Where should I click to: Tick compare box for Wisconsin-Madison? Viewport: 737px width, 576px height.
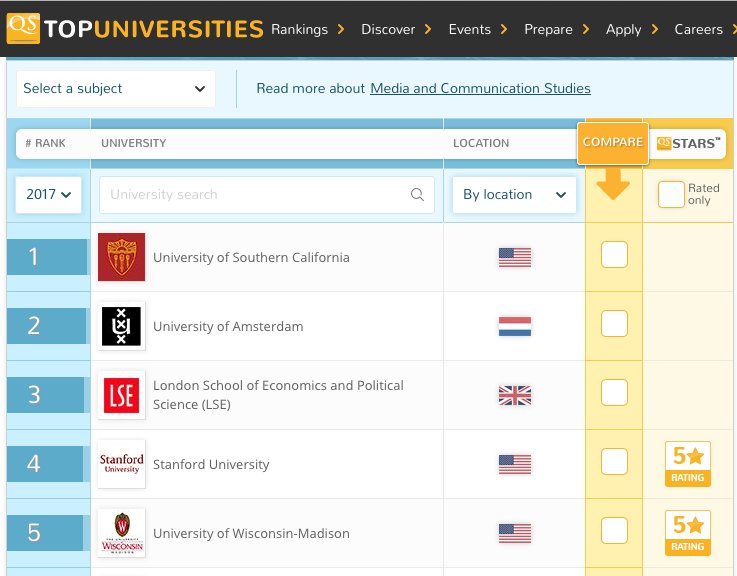click(x=614, y=530)
